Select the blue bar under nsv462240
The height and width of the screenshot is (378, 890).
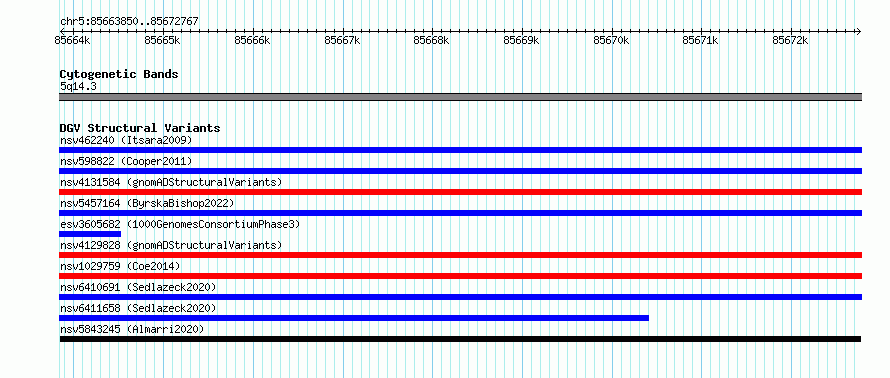(x=460, y=150)
